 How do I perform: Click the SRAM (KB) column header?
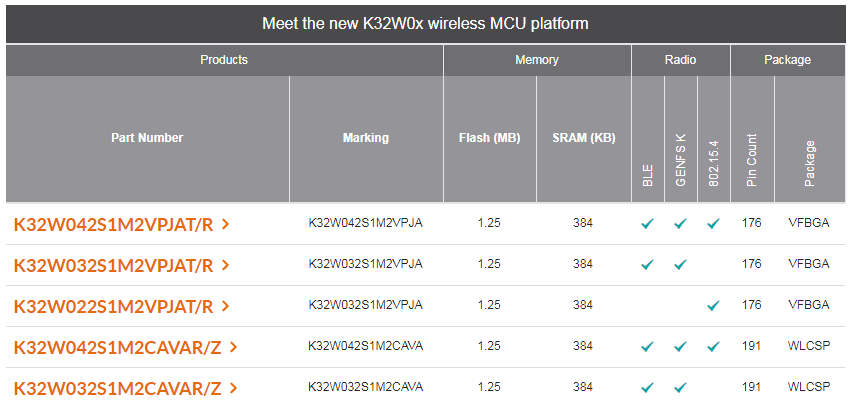click(x=583, y=138)
